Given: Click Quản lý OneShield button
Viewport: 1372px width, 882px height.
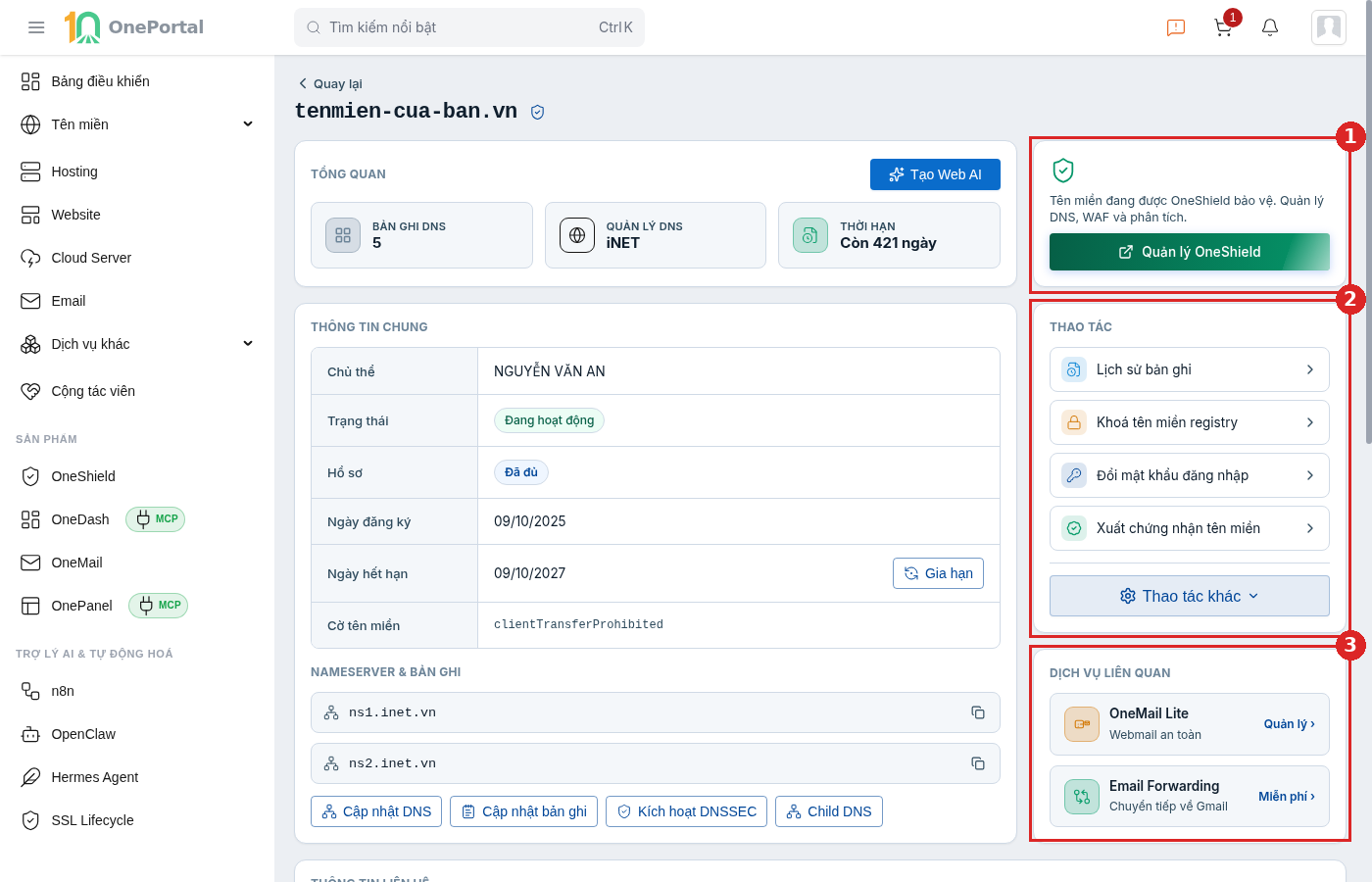Looking at the screenshot, I should tap(1190, 252).
